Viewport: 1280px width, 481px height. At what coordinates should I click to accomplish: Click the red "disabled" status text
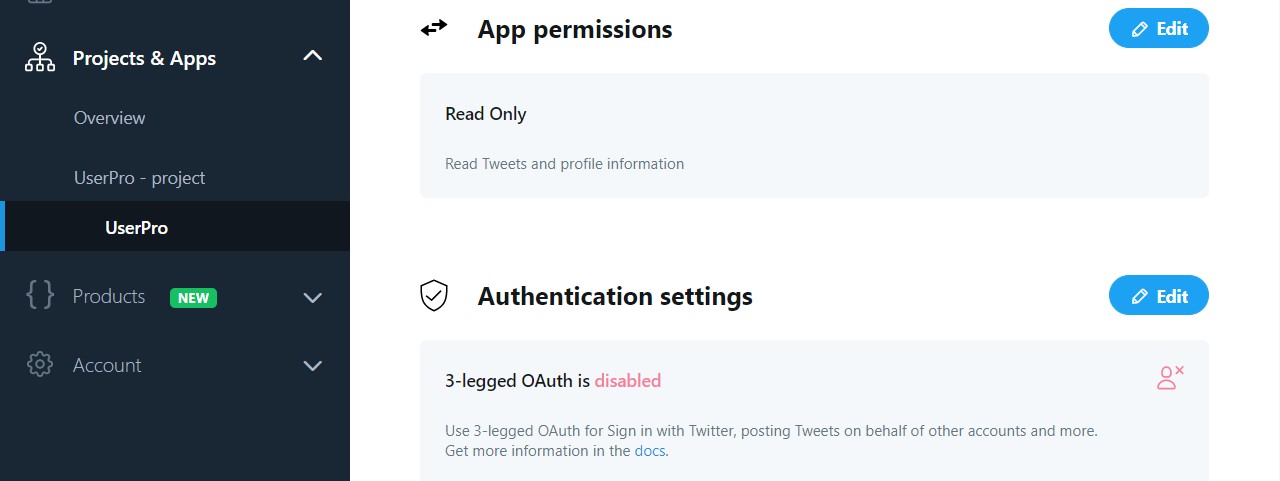[627, 381]
